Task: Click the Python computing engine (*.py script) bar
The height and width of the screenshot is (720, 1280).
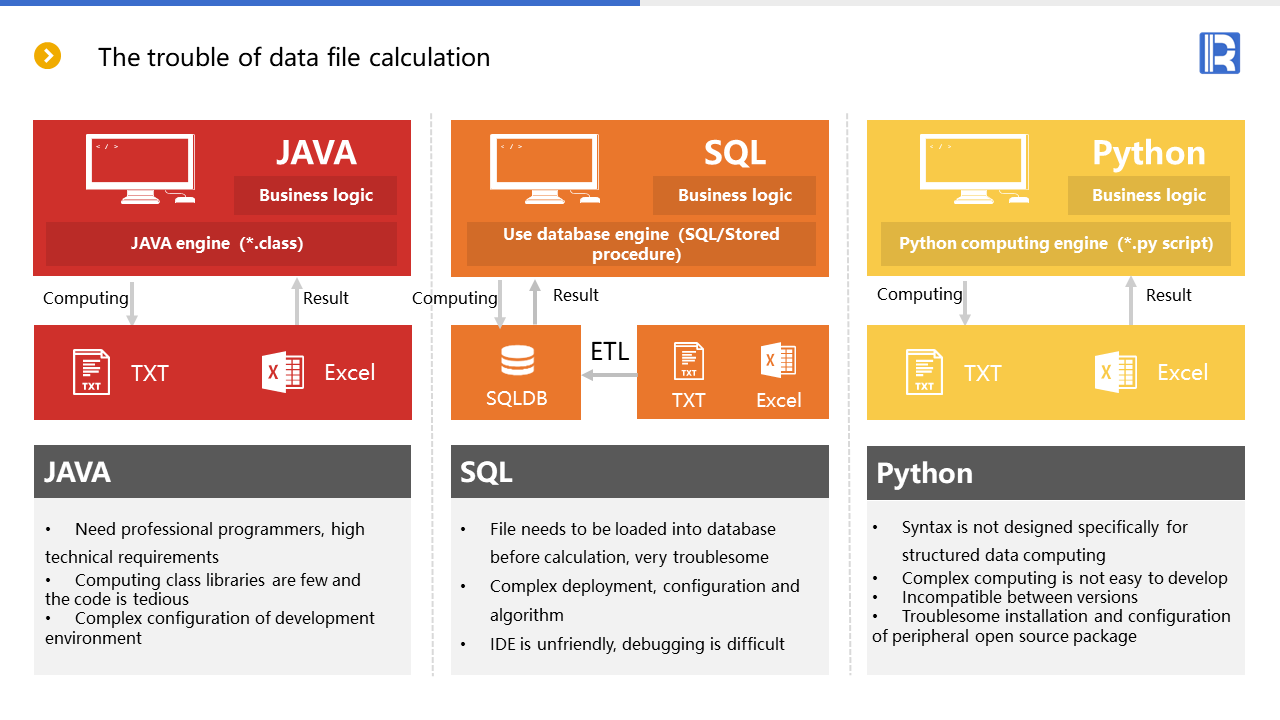Action: pyautogui.click(x=1055, y=243)
